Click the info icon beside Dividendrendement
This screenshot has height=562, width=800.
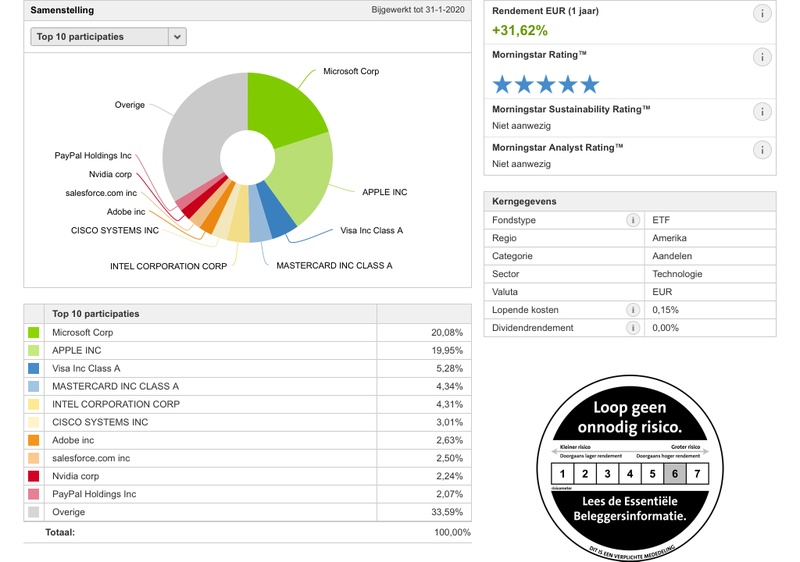pos(633,328)
